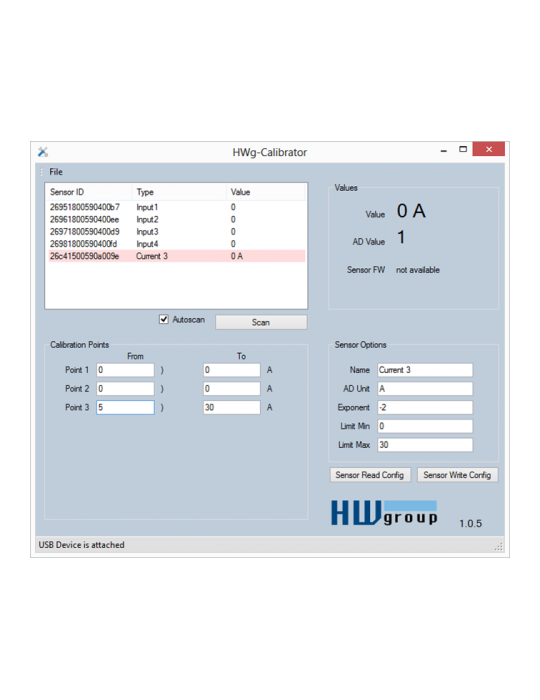Click the sensor Name field 'Current 3'
The width and height of the screenshot is (540, 700).
click(425, 370)
